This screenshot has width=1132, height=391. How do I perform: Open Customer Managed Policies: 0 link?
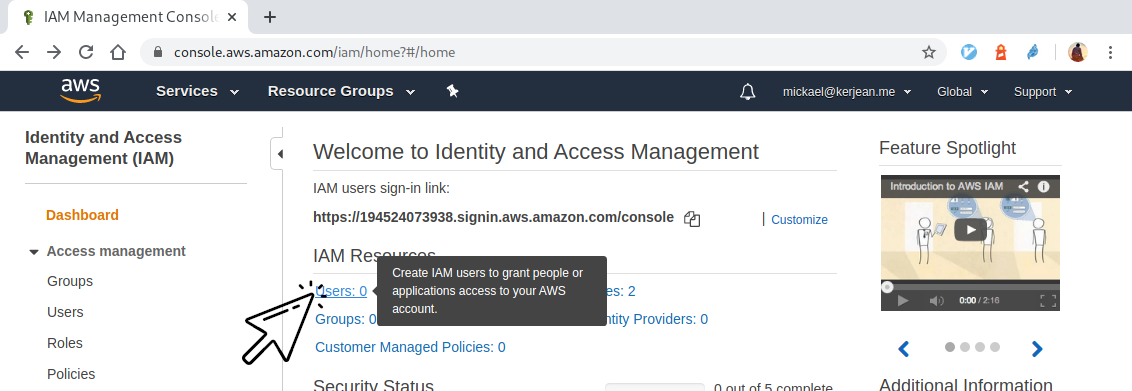(410, 347)
